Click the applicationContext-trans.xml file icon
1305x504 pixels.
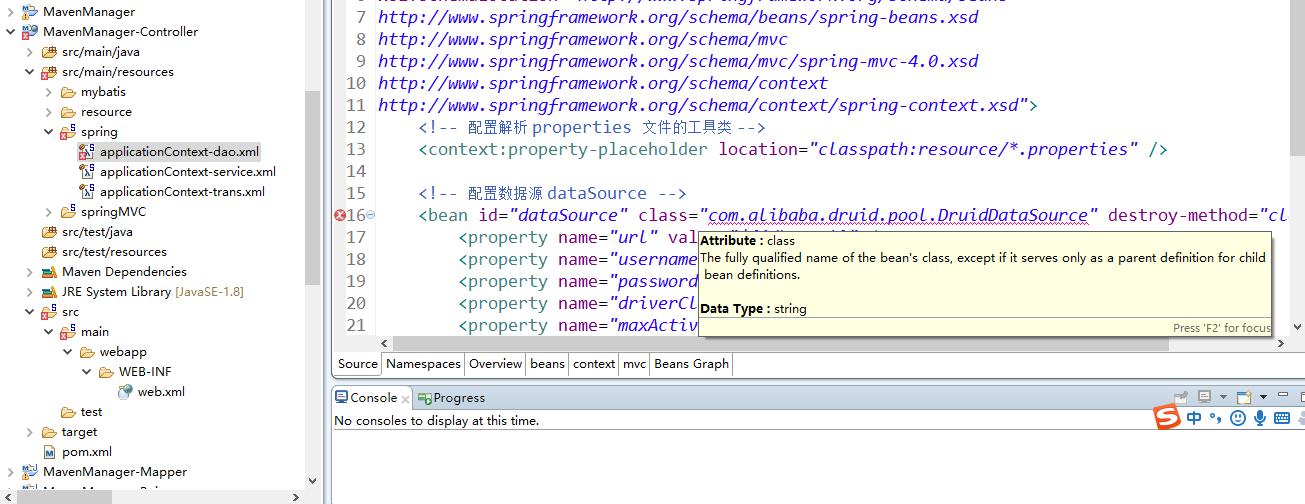coord(87,192)
